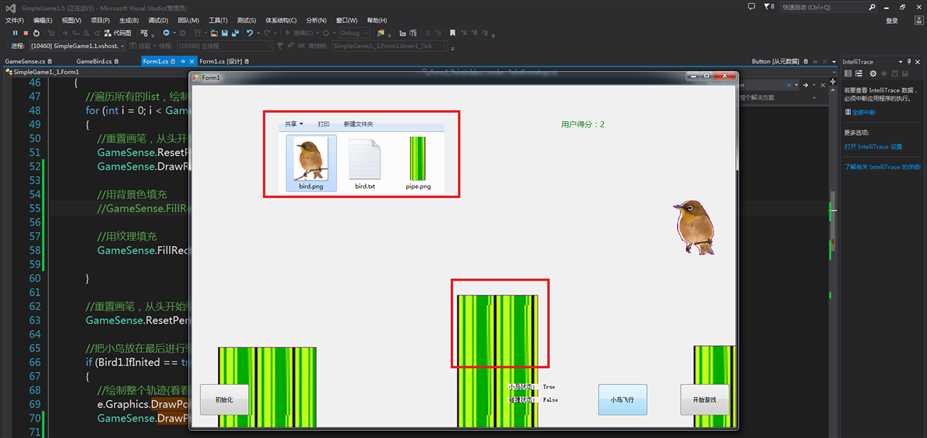Open the 团队(M) menu
This screenshot has height=438, width=927.
coord(188,20)
